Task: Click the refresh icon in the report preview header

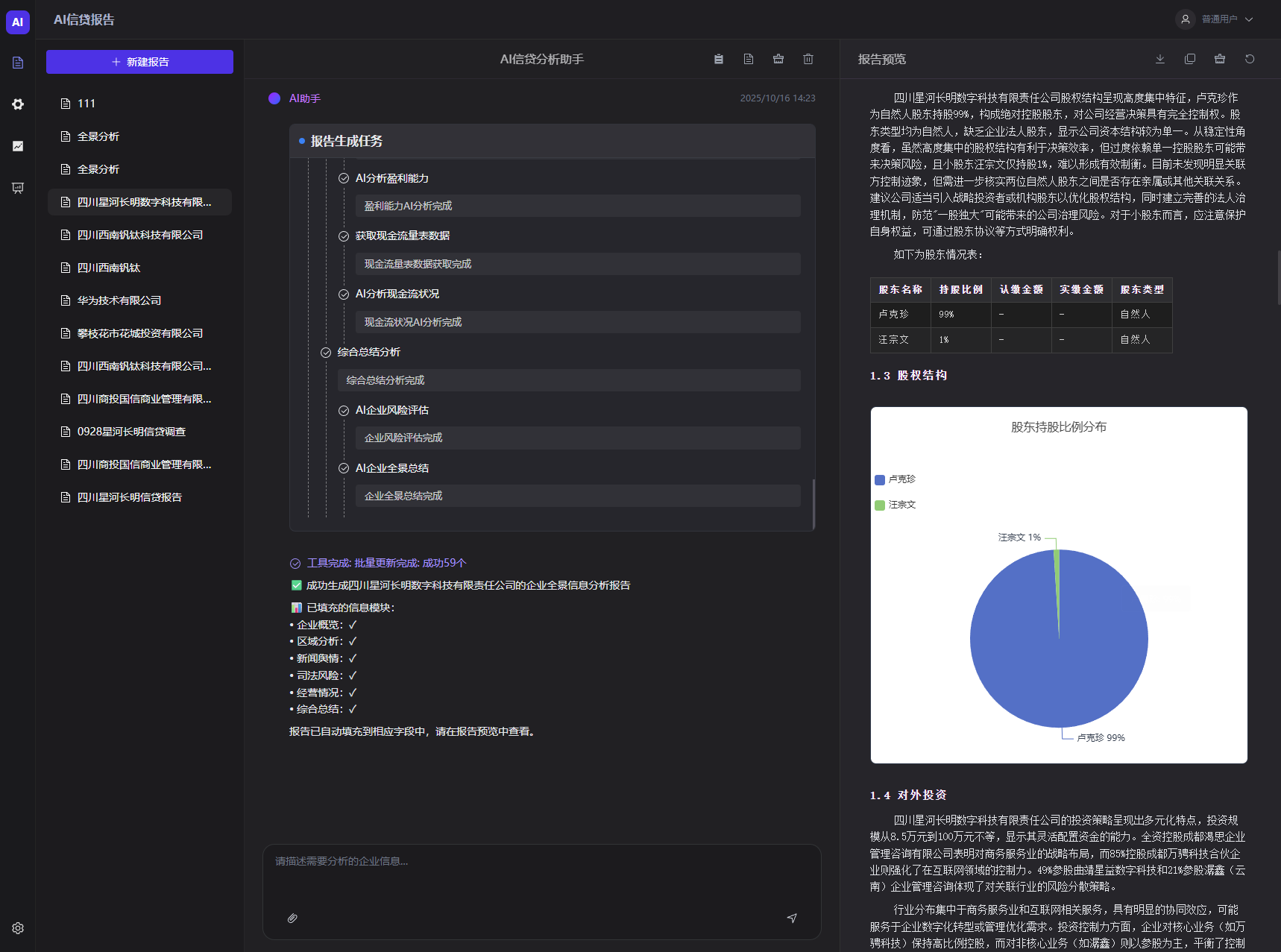Action: point(1250,59)
